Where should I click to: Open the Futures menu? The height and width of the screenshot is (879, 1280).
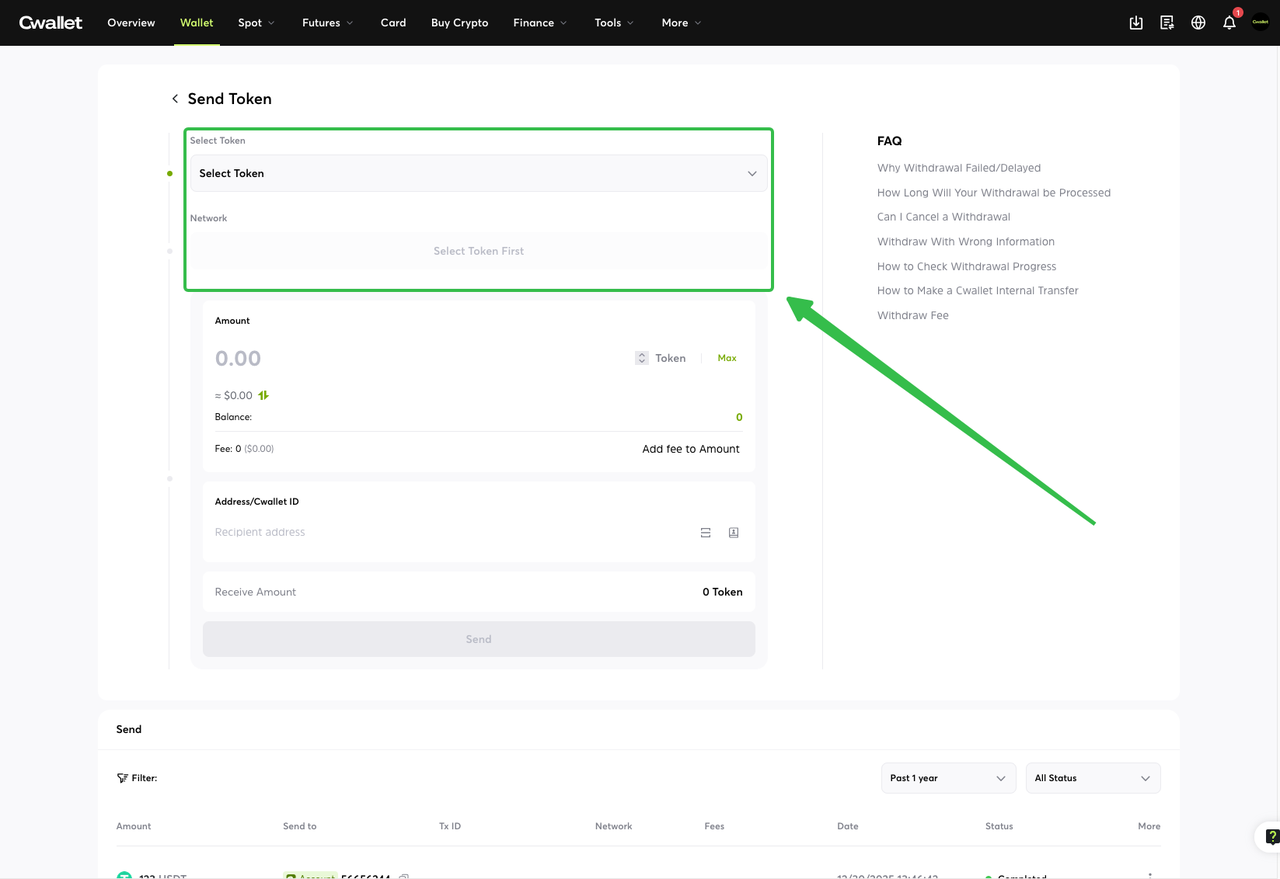point(327,23)
